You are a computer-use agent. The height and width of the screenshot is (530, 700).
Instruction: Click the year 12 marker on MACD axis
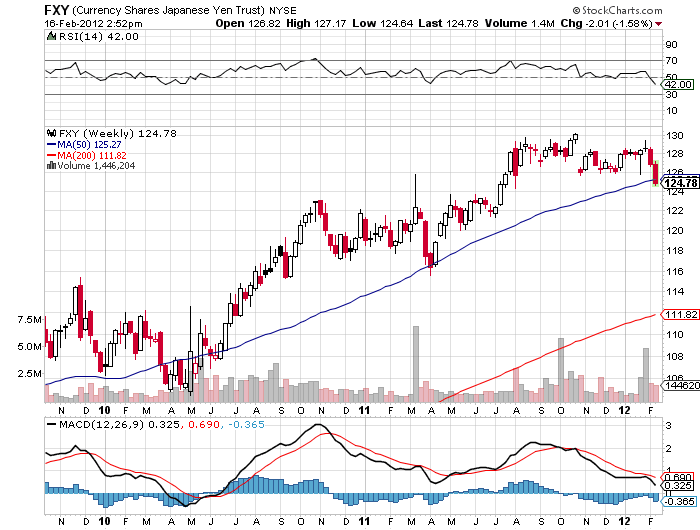click(x=625, y=522)
